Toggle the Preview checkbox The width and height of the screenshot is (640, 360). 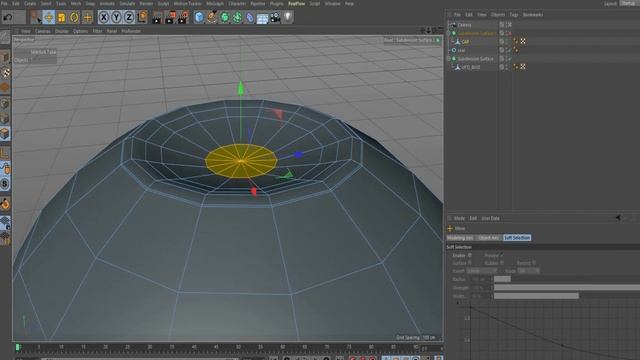click(x=502, y=256)
